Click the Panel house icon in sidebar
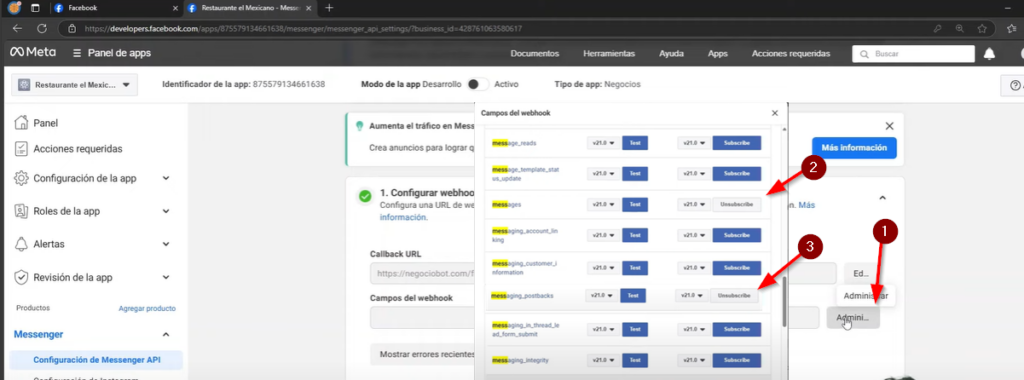Viewport: 1024px width, 380px height. tap(22, 123)
